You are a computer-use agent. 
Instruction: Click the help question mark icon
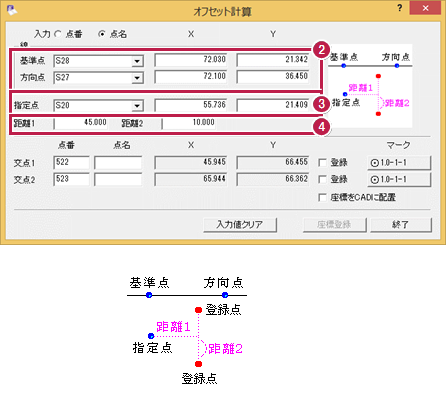click(x=399, y=8)
